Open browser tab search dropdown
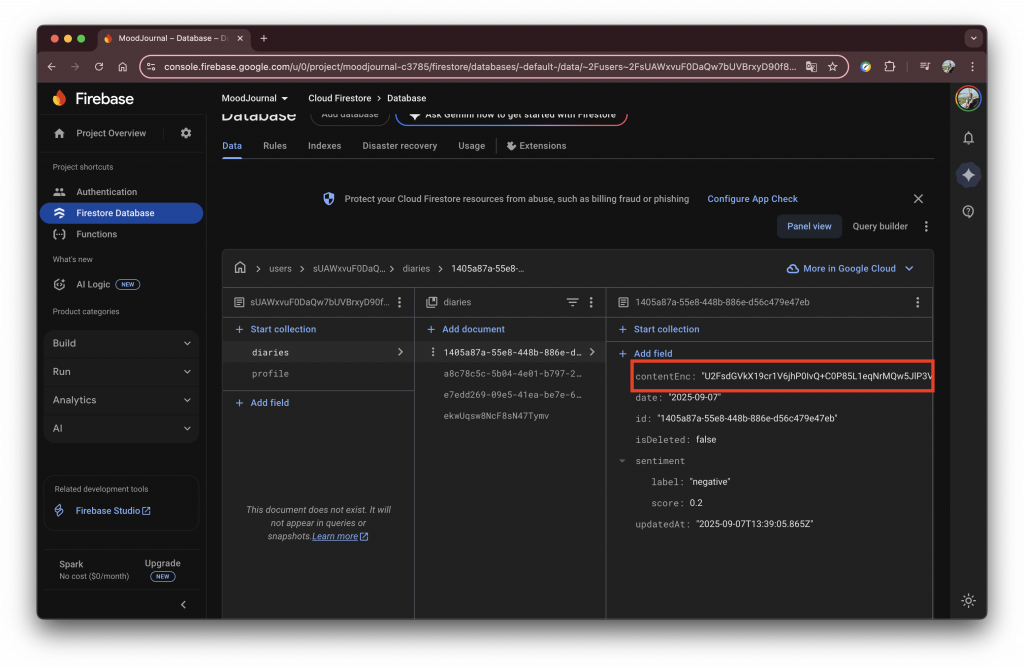The image size is (1024, 668). click(x=973, y=39)
